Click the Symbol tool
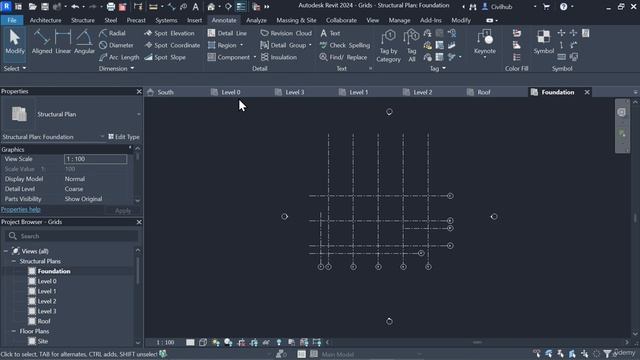The width and height of the screenshot is (640, 360). pyautogui.click(x=543, y=42)
